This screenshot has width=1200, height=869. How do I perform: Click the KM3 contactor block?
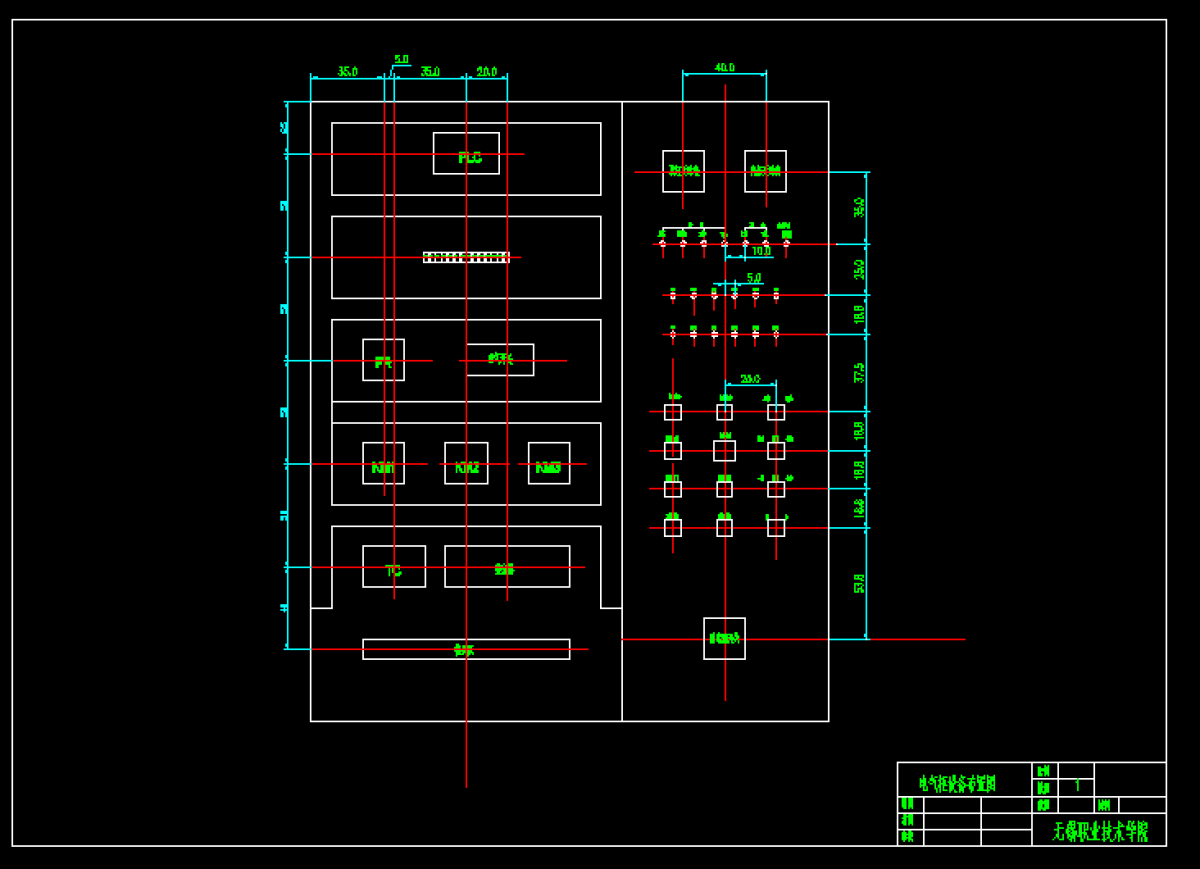pyautogui.click(x=549, y=465)
